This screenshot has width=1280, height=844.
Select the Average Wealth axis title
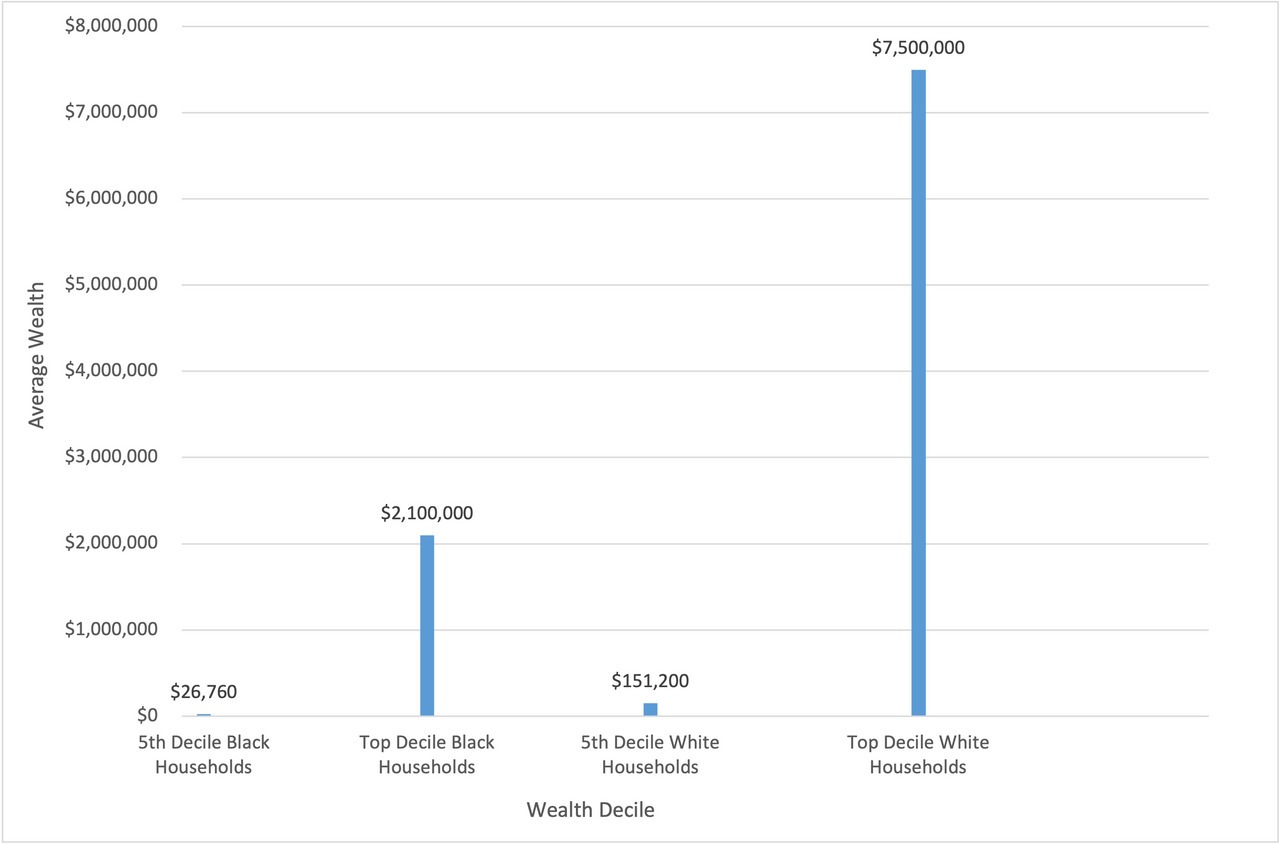click(x=37, y=355)
